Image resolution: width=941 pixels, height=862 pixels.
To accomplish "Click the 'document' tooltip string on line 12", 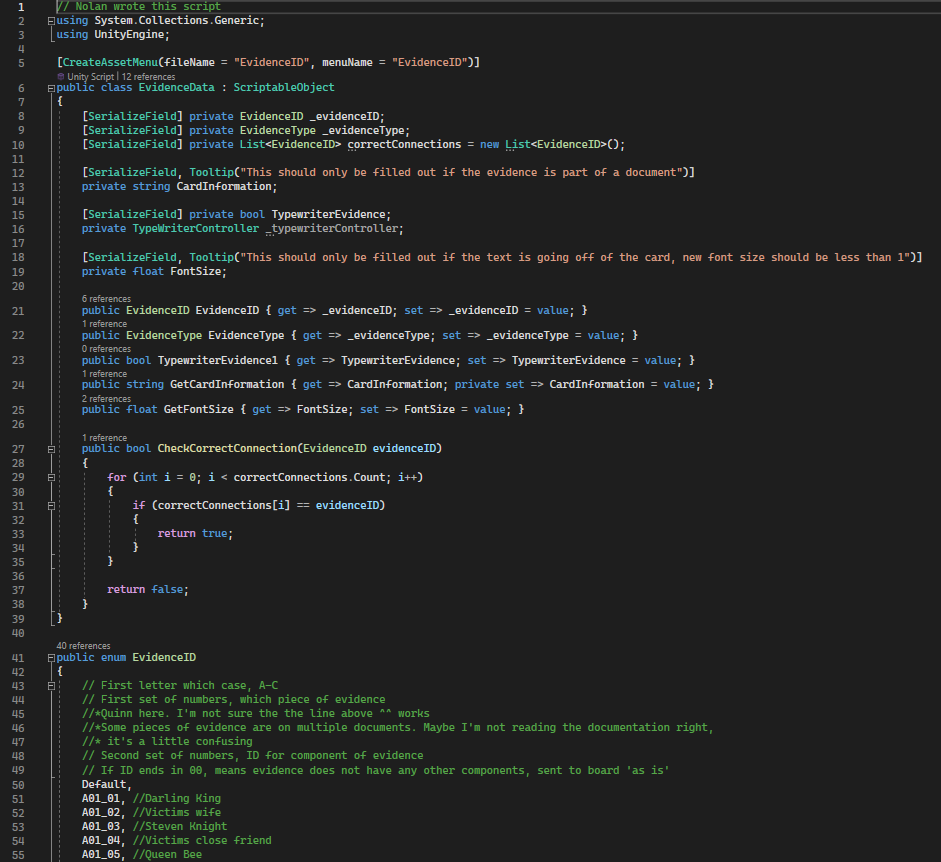I will pyautogui.click(x=461, y=173).
